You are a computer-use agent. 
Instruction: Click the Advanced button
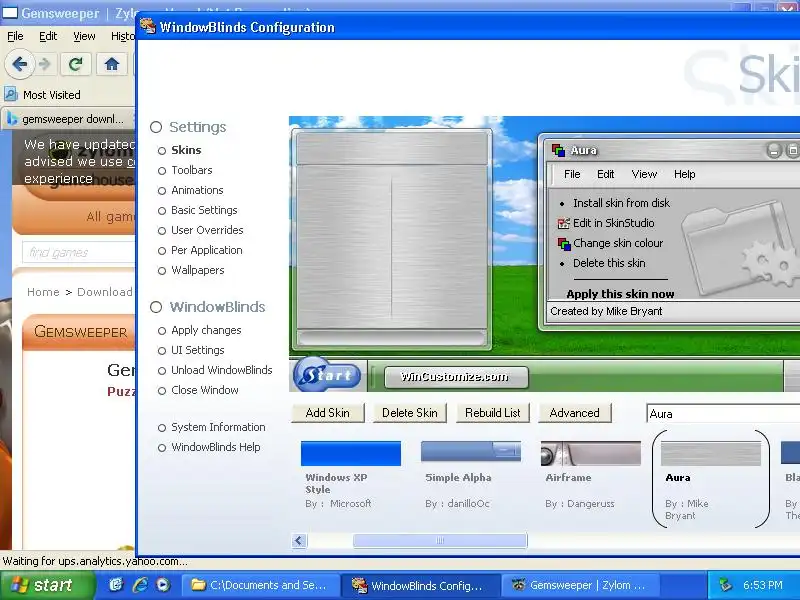pyautogui.click(x=574, y=413)
